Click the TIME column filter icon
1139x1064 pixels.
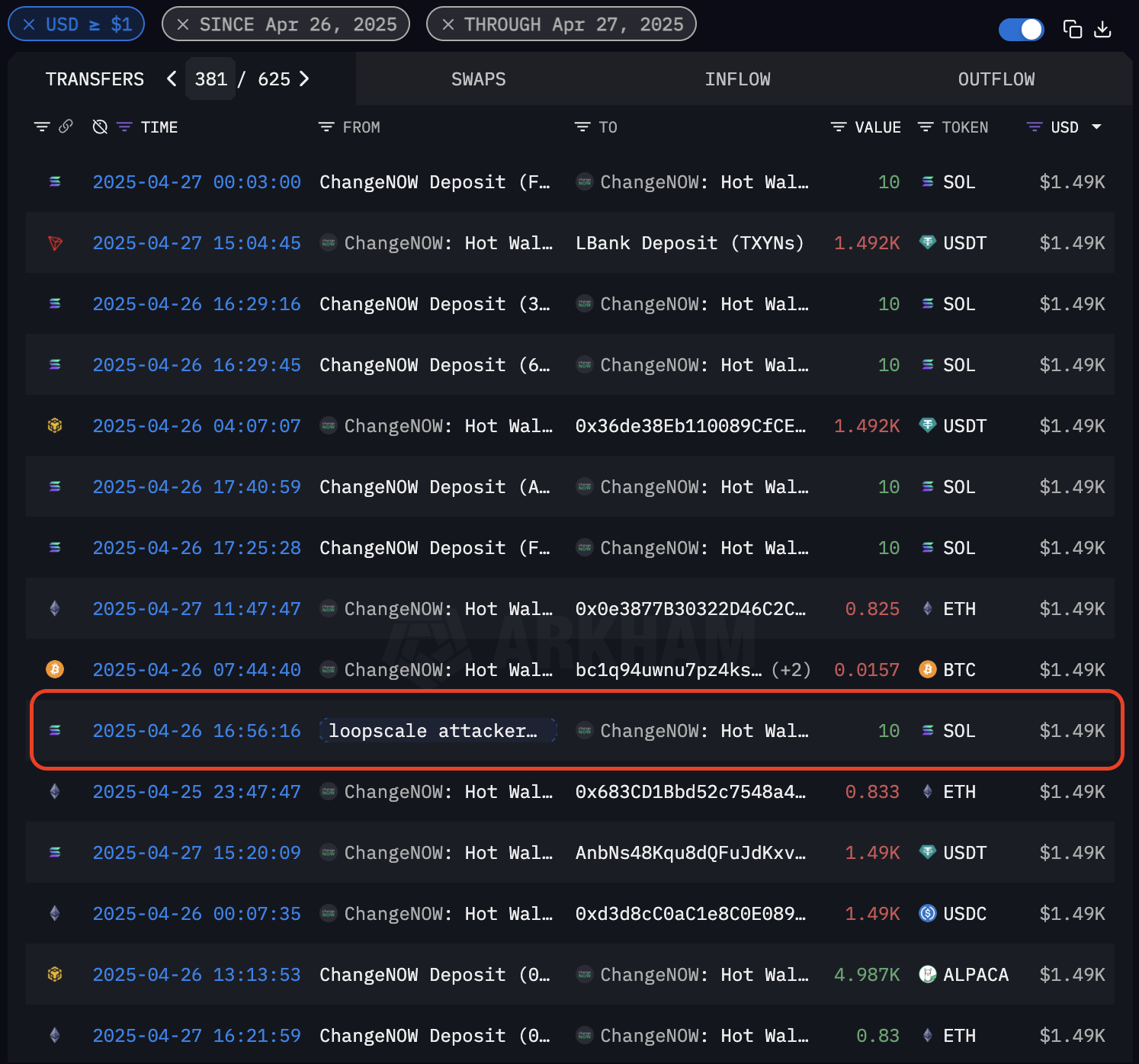click(x=124, y=127)
